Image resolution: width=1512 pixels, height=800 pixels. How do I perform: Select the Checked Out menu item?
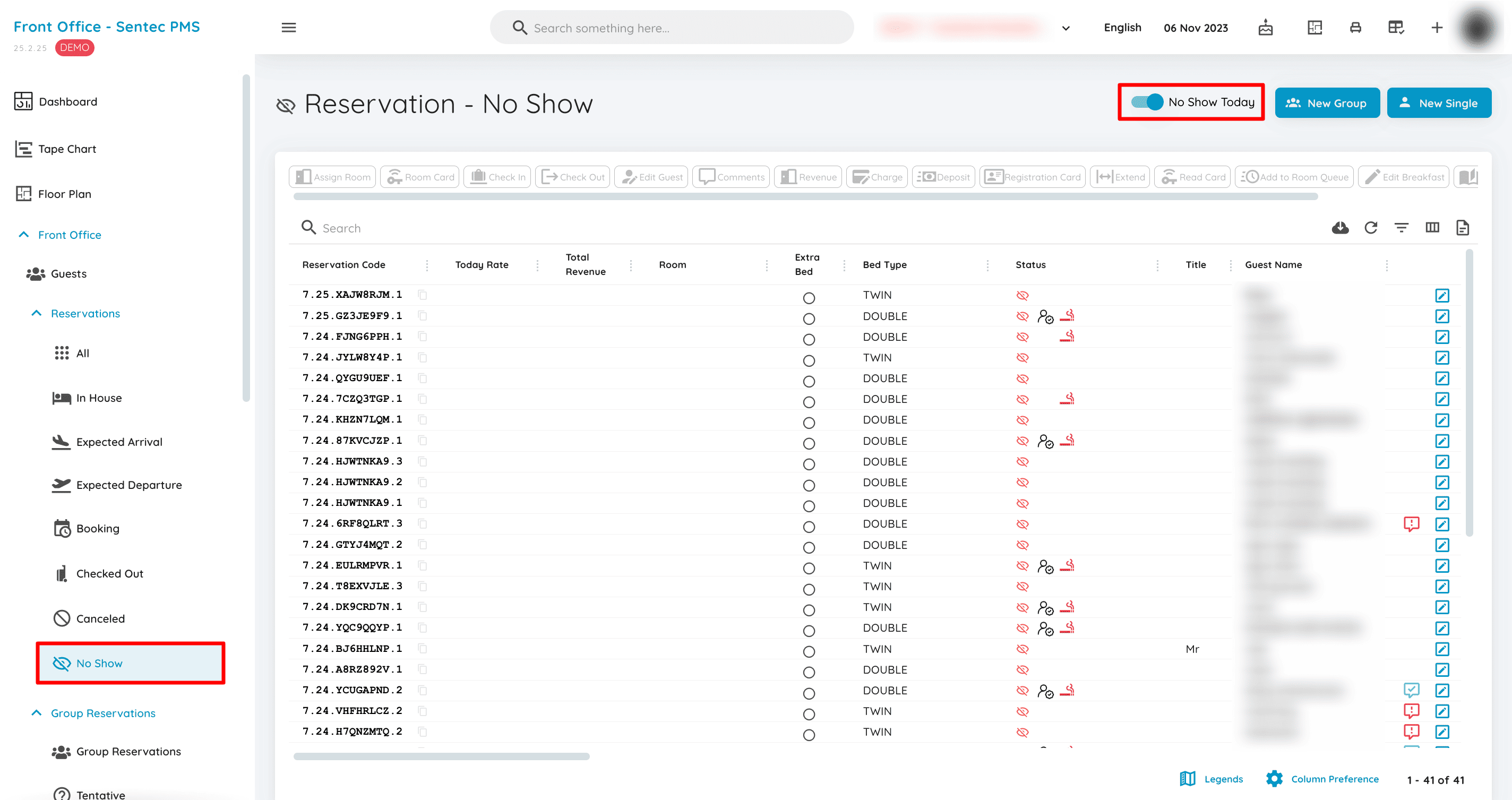click(x=99, y=573)
